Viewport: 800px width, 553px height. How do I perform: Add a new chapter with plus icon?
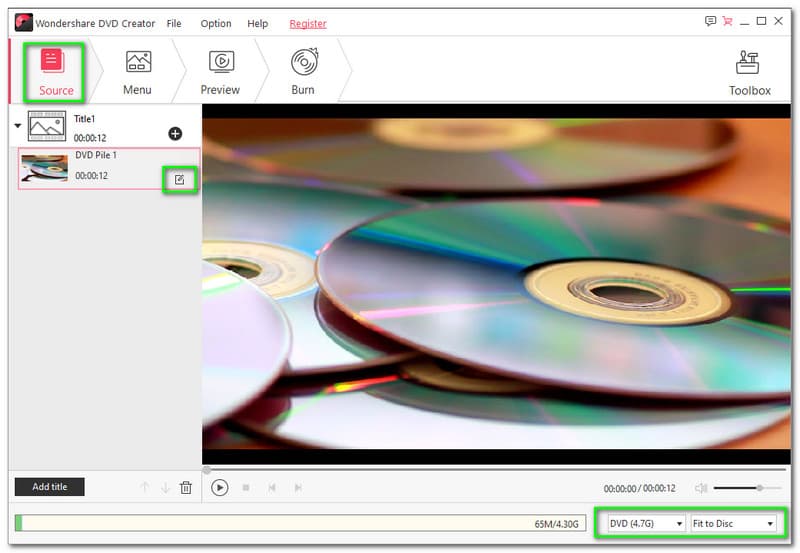[175, 133]
